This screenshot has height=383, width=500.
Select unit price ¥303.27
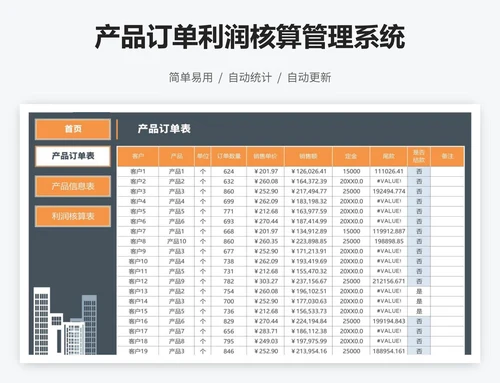pyautogui.click(x=266, y=281)
